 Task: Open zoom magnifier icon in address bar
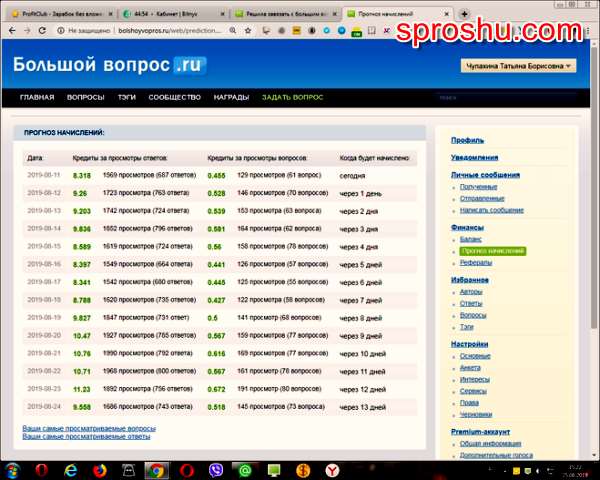pyautogui.click(x=233, y=30)
